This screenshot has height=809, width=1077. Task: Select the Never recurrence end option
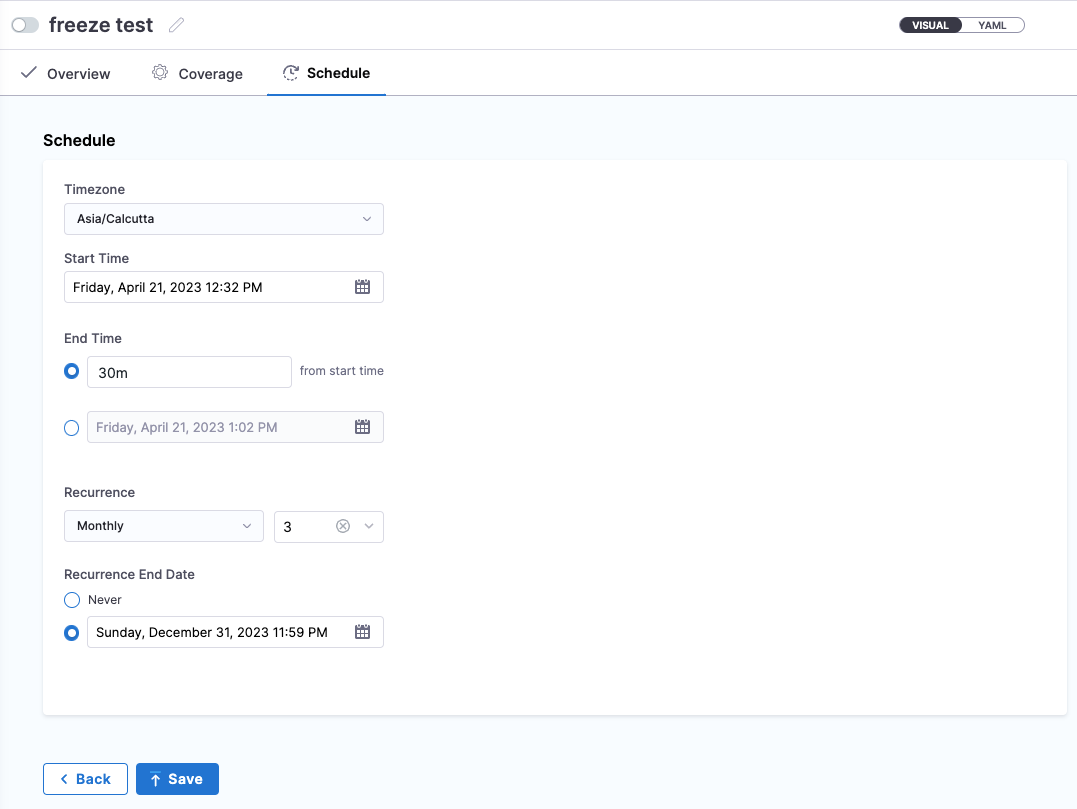tap(72, 600)
